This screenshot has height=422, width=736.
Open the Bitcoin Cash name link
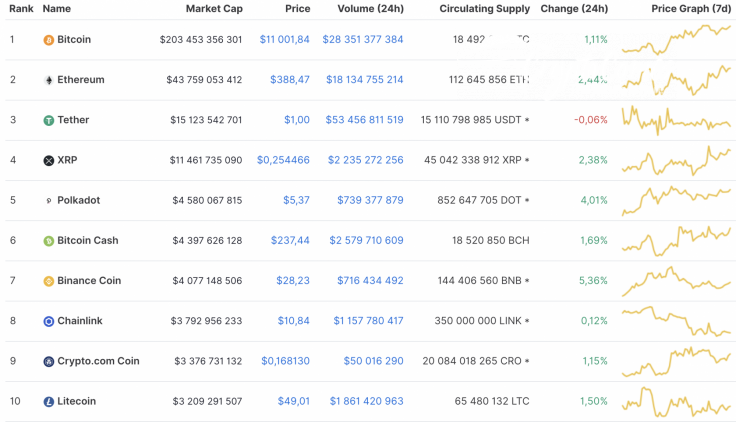88,240
